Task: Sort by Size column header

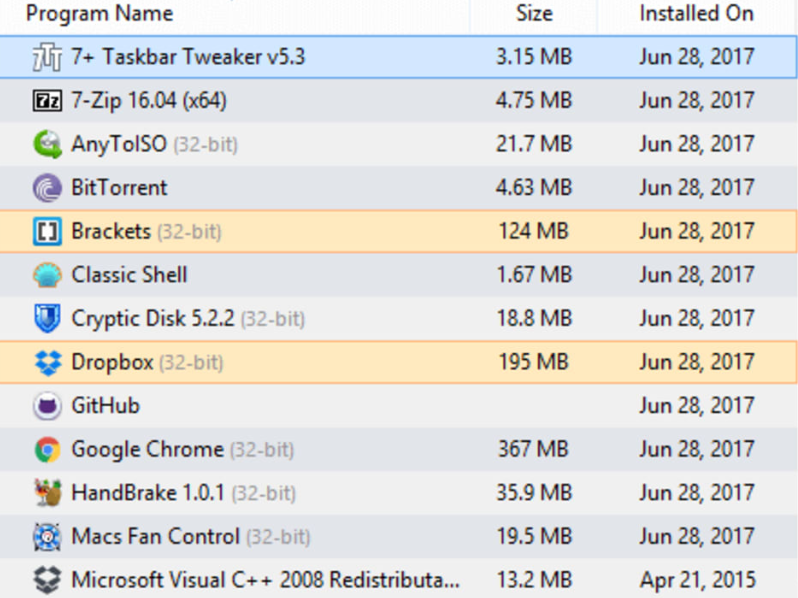Action: pyautogui.click(x=534, y=13)
